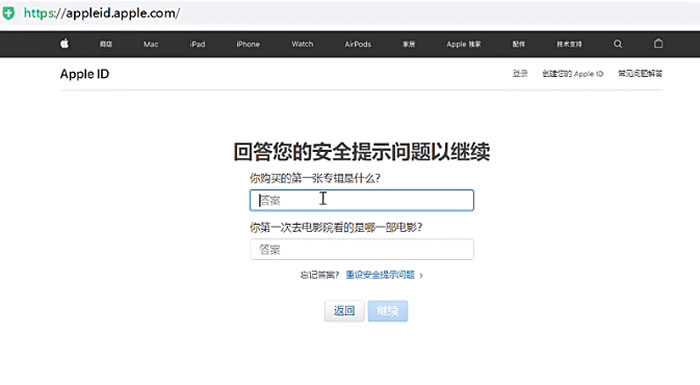Click the 继续 continue button
The height and width of the screenshot is (385, 700).
tap(388, 311)
